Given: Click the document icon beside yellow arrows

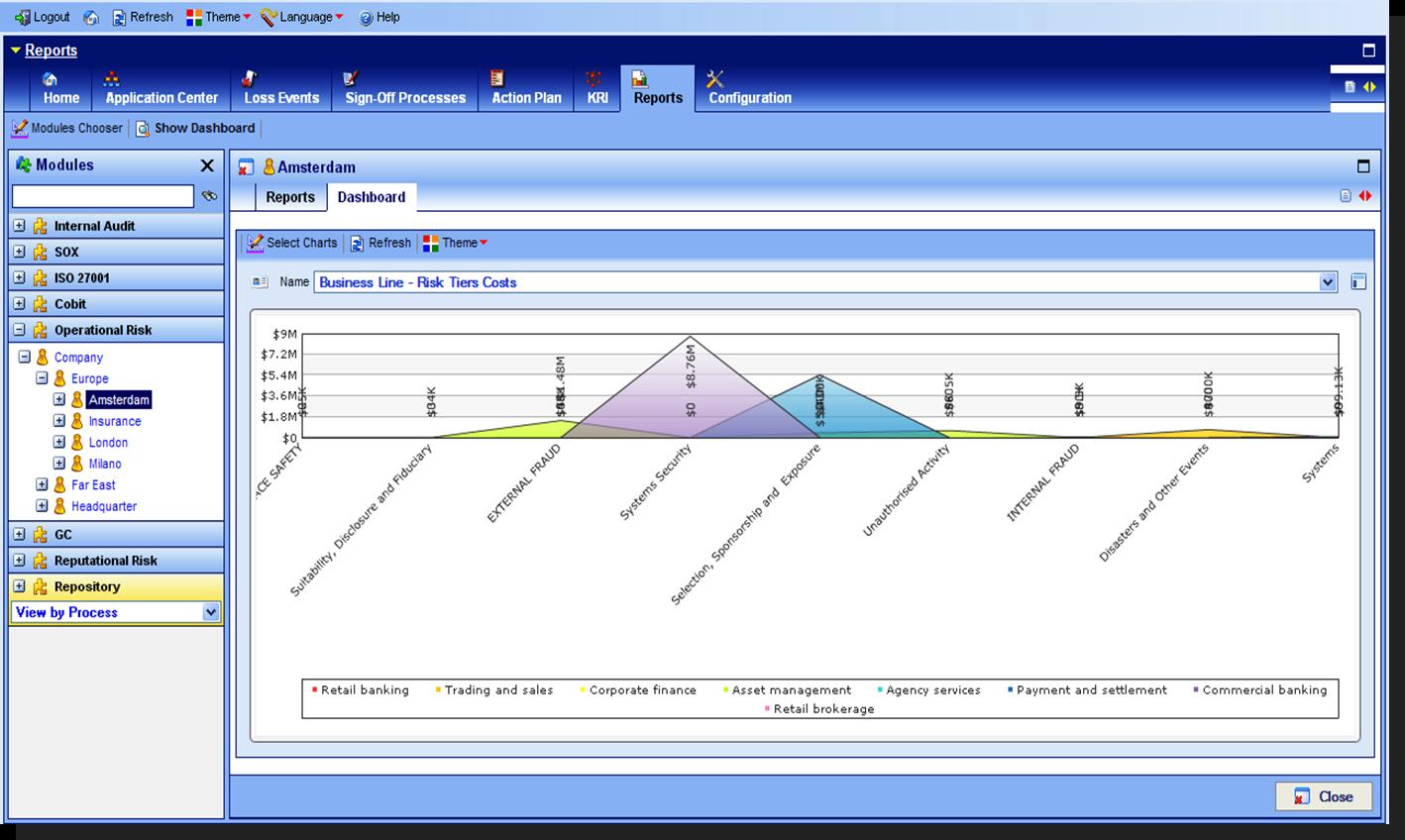Looking at the screenshot, I should tap(1350, 87).
